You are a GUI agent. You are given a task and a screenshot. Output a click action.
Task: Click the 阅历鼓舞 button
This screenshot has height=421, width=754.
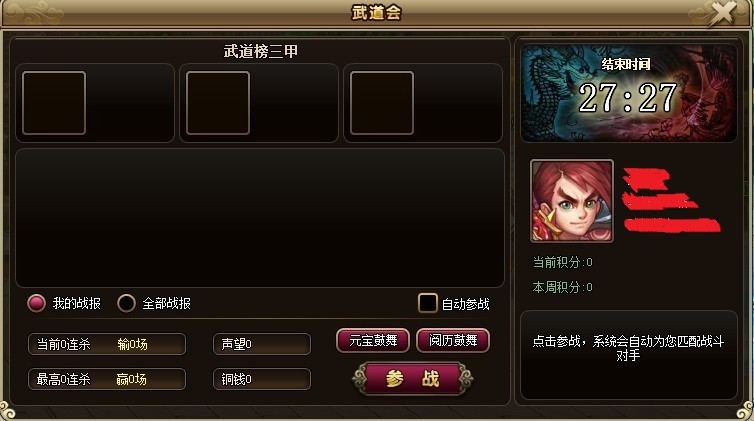tap(453, 340)
